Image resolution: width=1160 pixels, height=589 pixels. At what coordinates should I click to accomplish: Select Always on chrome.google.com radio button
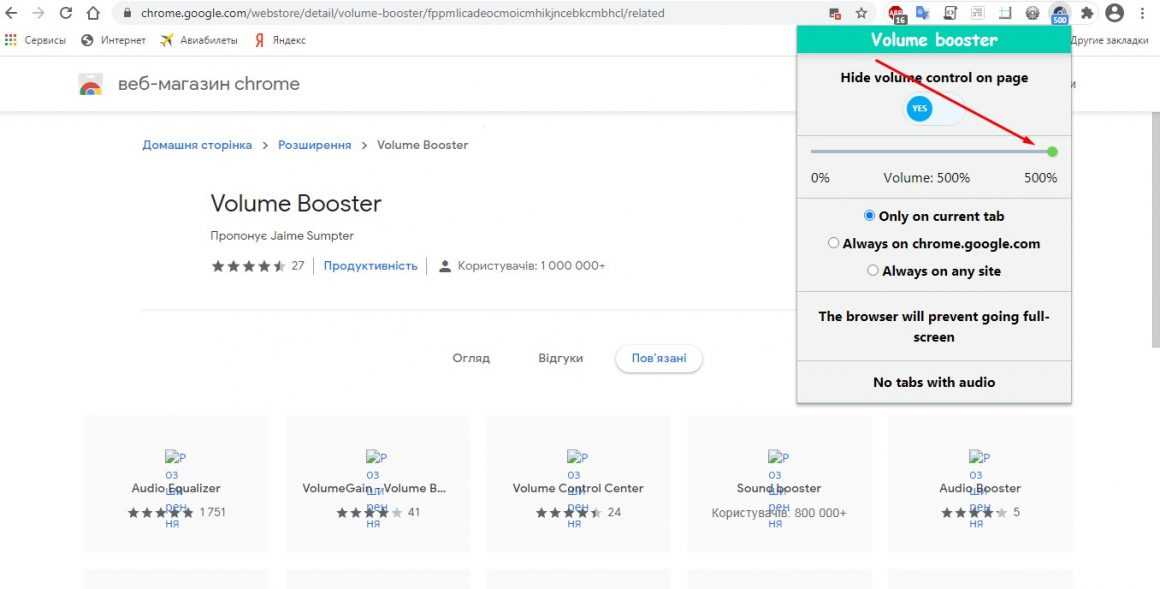[x=834, y=243]
